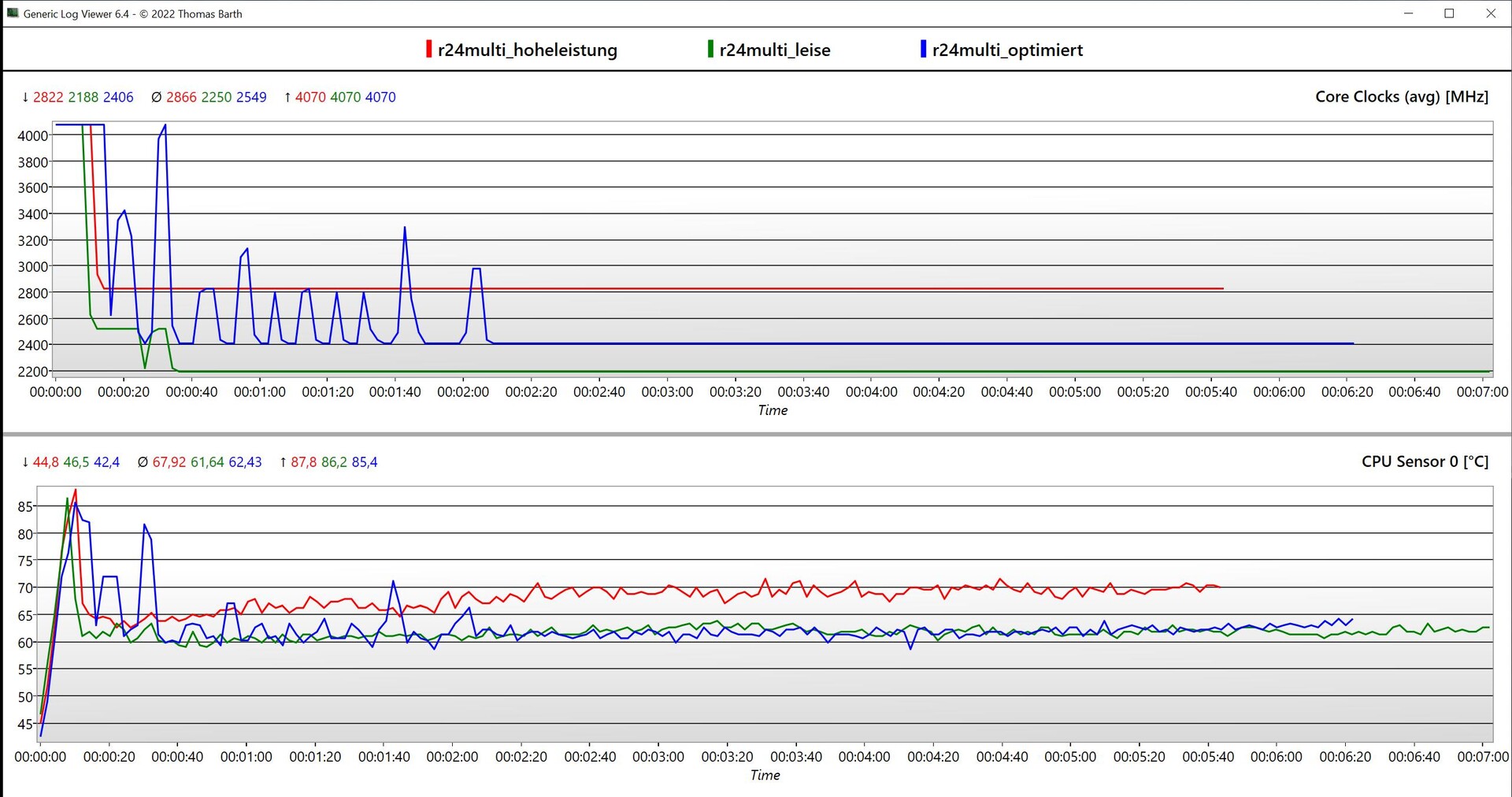
Task: Click the 00:03:00 time tick on Core Clocks chart
Action: pyautogui.click(x=667, y=392)
